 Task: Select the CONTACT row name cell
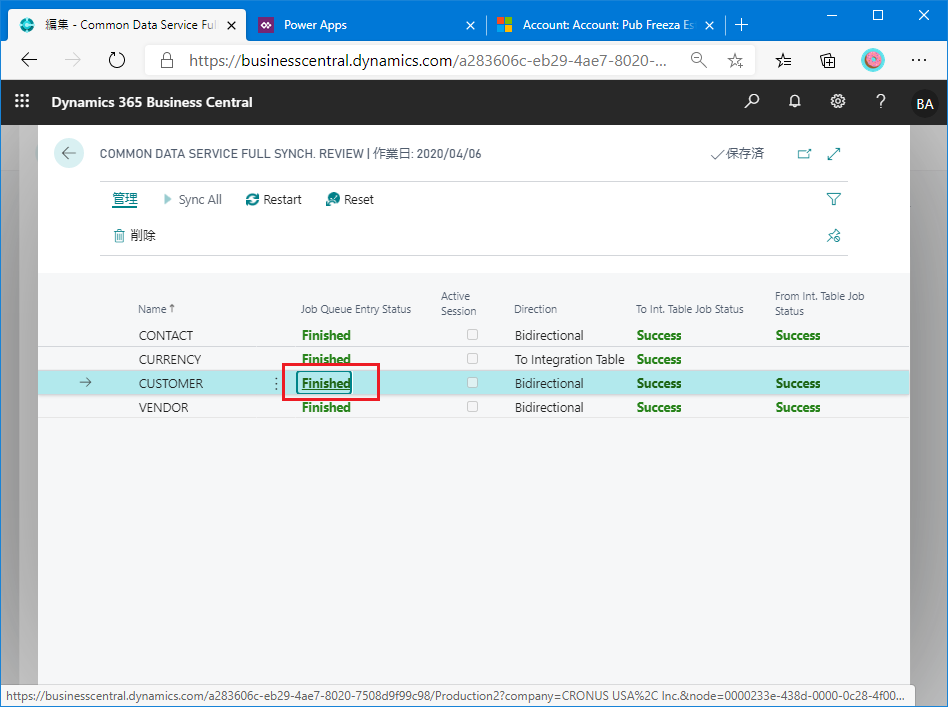click(x=166, y=335)
